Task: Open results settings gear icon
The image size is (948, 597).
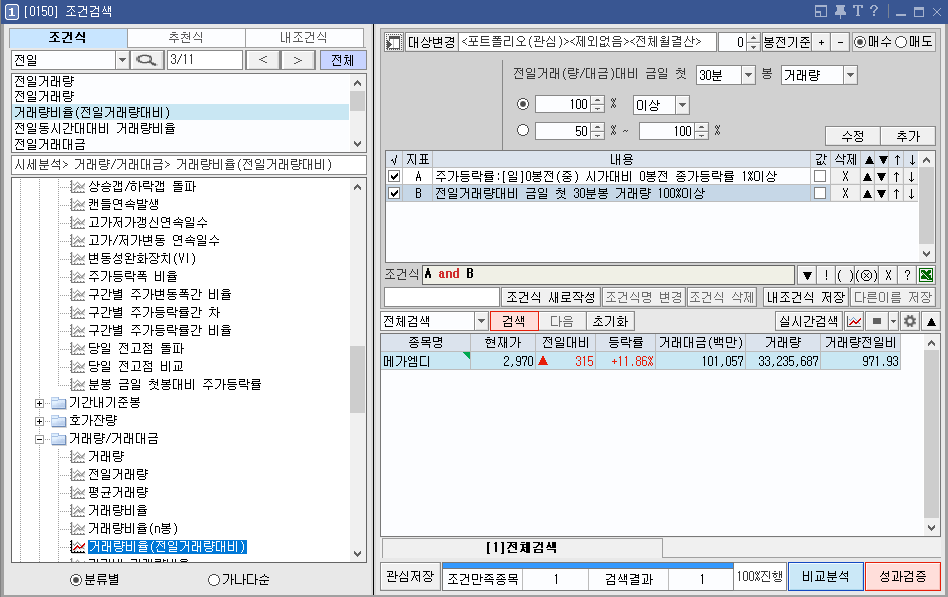Action: coord(909,321)
